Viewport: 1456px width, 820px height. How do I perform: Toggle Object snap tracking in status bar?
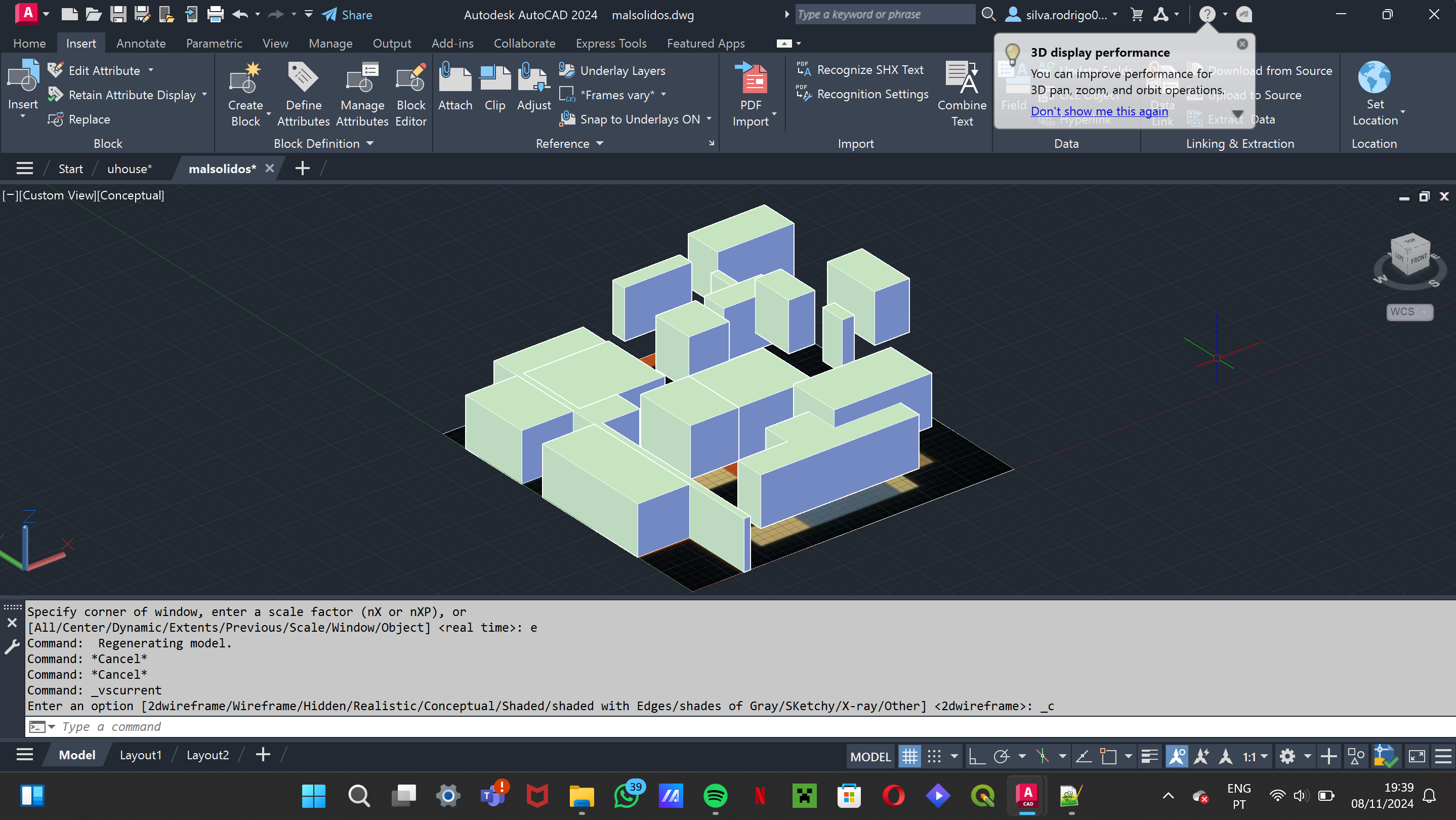click(x=1083, y=757)
